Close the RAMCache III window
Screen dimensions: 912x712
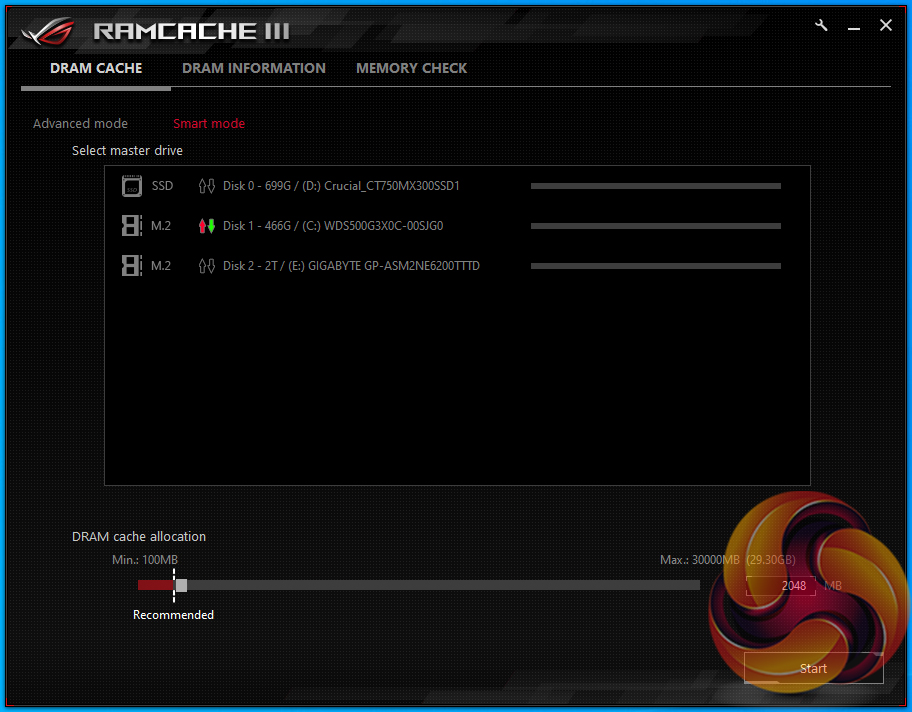(x=885, y=25)
